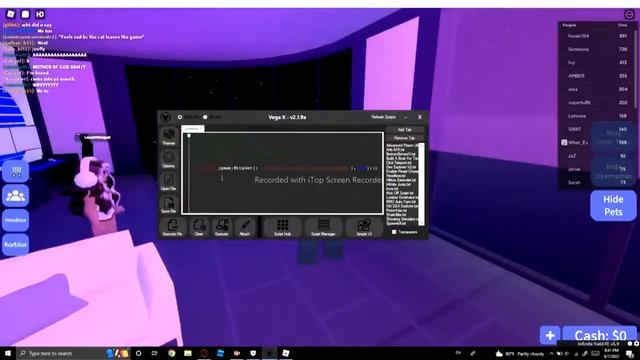Toggle the Roblox chat icon
This screenshot has width=640, height=360.
[25, 14]
